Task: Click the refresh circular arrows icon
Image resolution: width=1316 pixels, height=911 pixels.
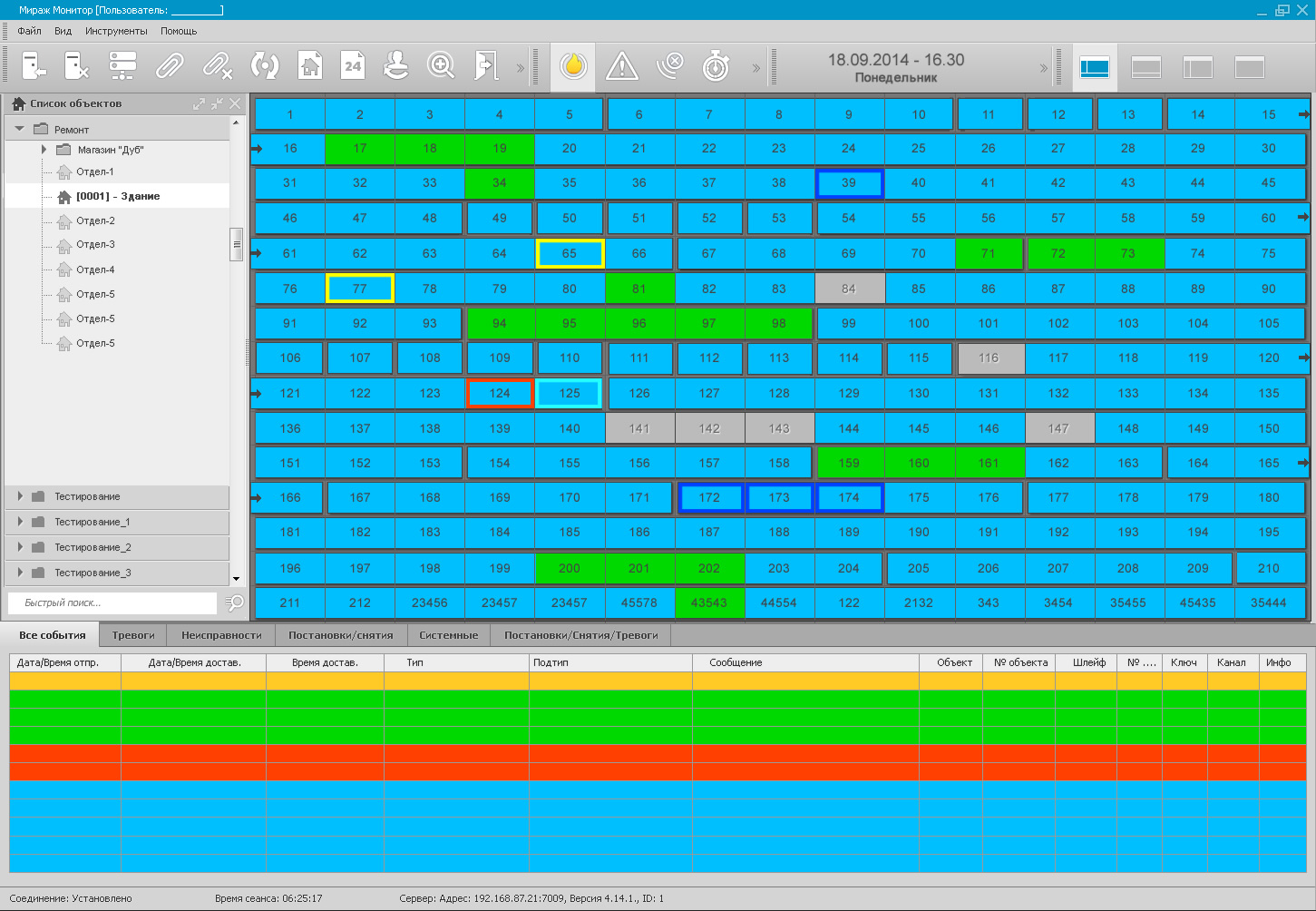Action: click(264, 66)
